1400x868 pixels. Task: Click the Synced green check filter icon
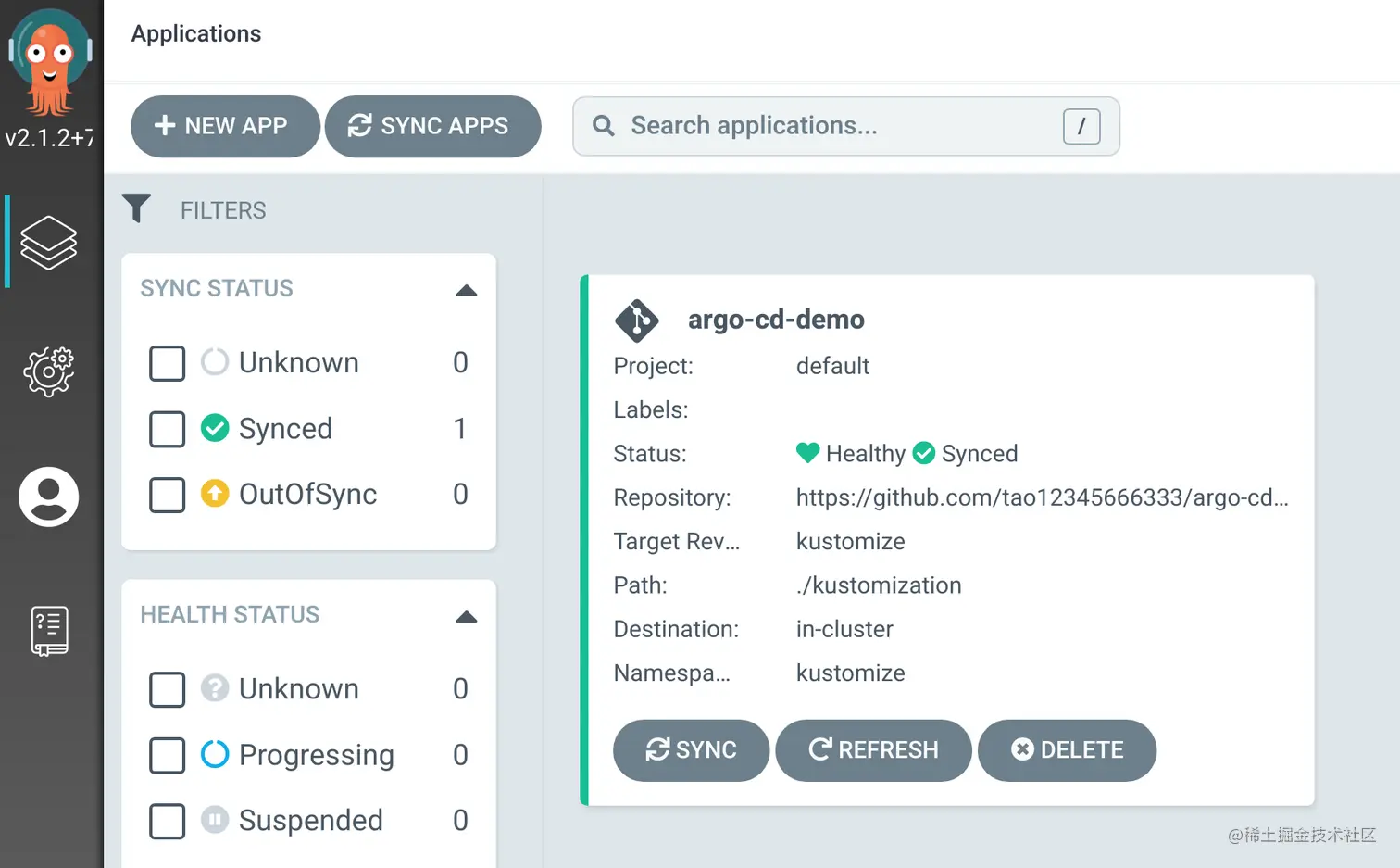(215, 428)
